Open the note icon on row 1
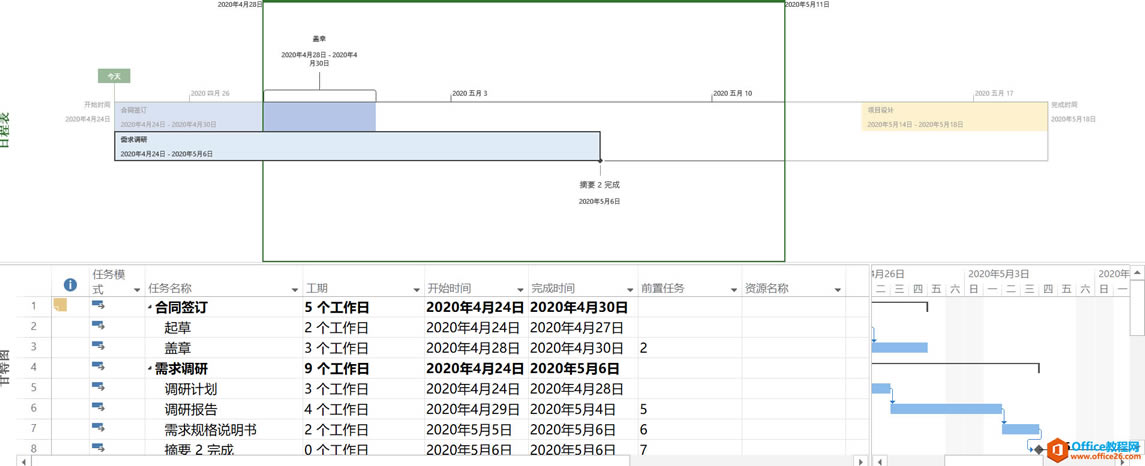The image size is (1145, 466). coord(60,305)
